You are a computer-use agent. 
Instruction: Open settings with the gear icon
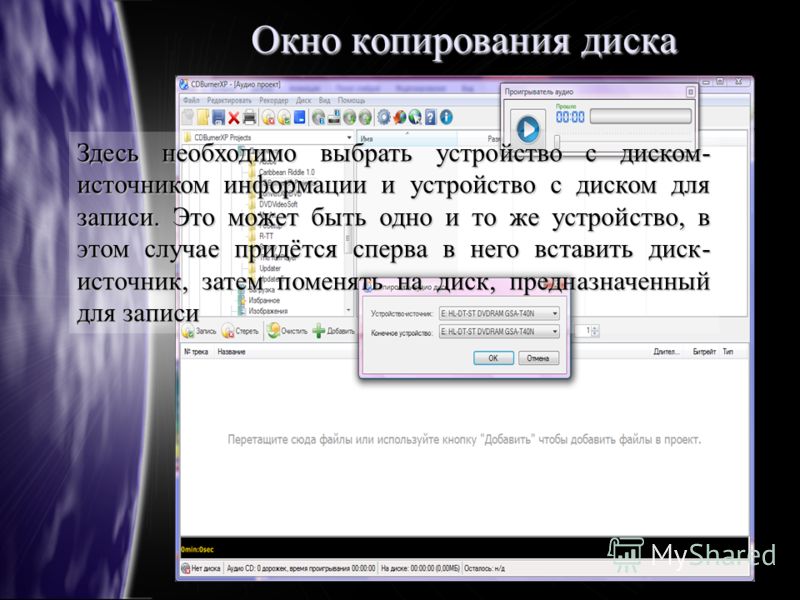pos(384,117)
